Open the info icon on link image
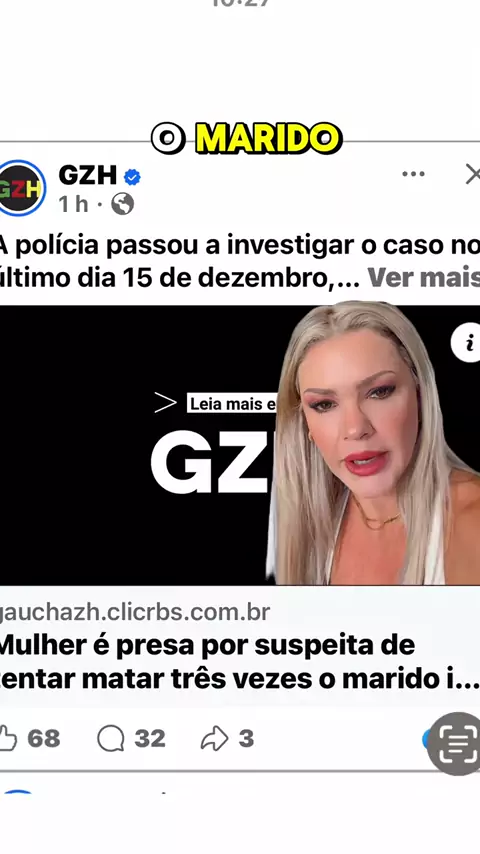 click(467, 343)
